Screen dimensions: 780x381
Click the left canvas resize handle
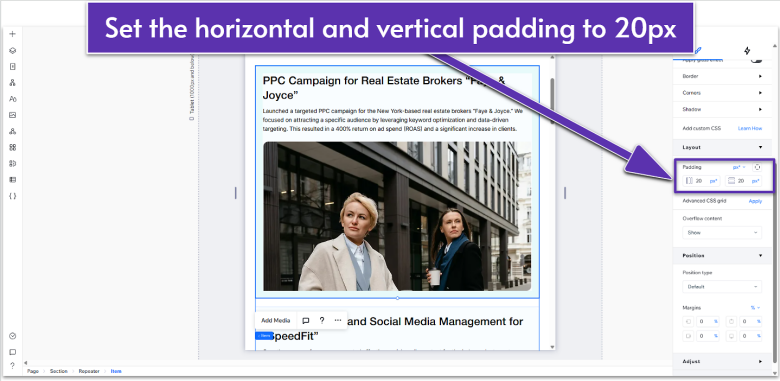pyautogui.click(x=235, y=193)
